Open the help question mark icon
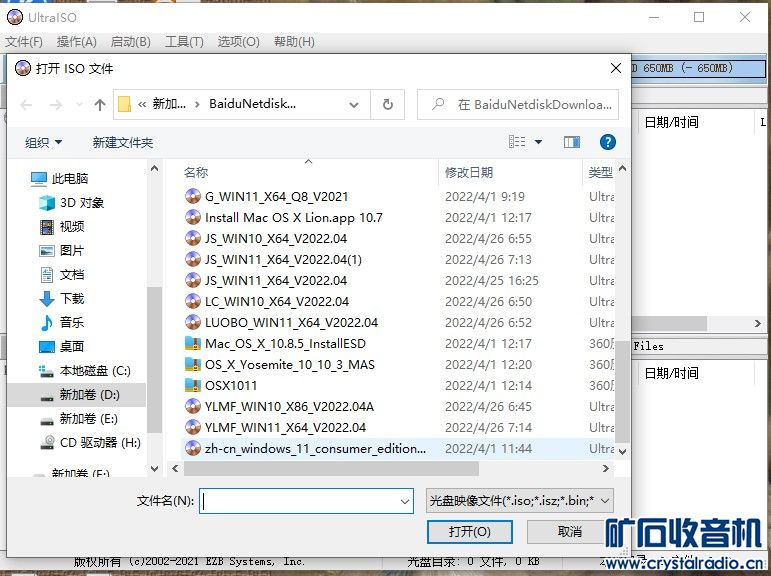The image size is (771, 576). (608, 142)
